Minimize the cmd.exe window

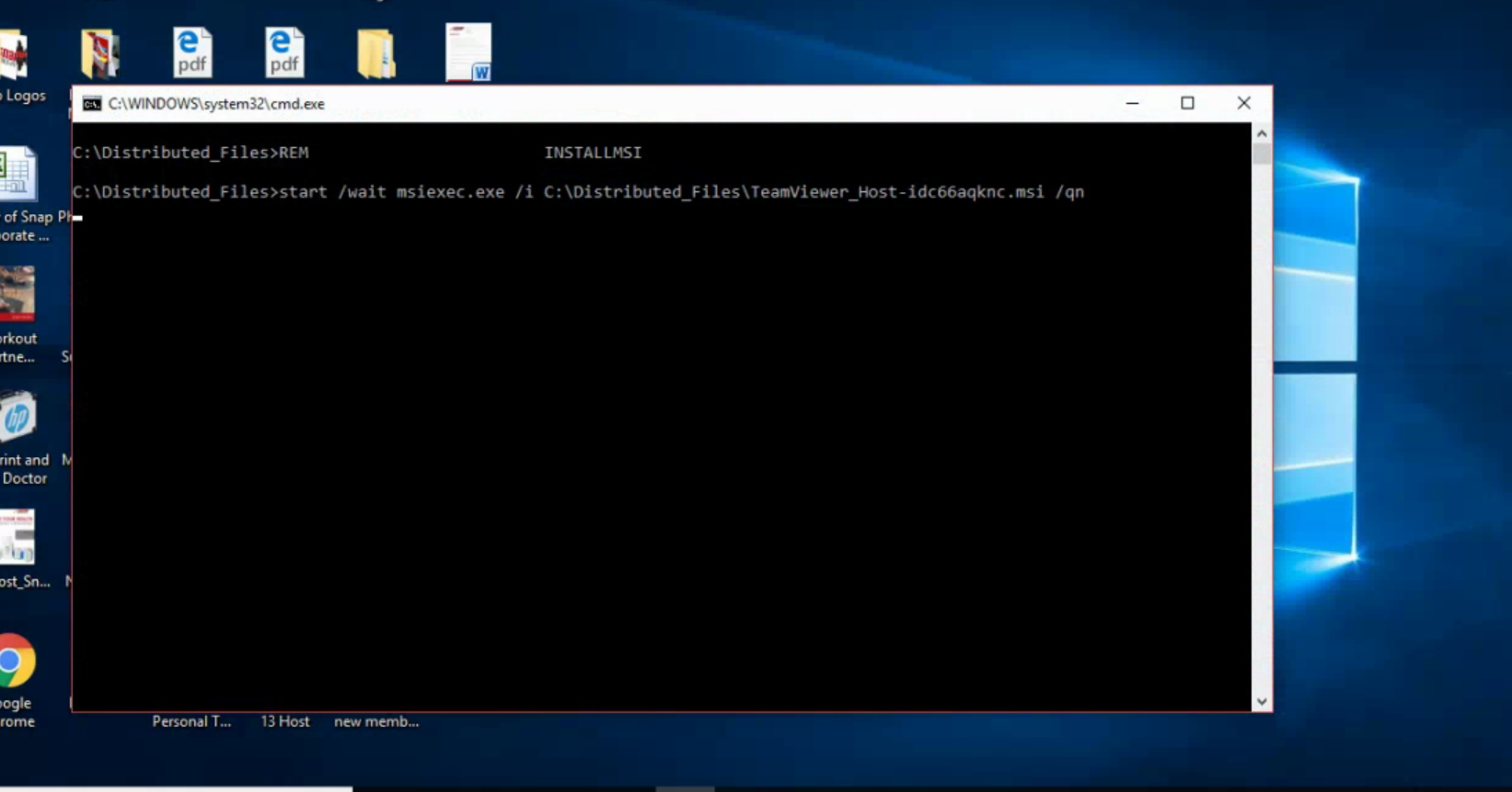(x=1133, y=103)
